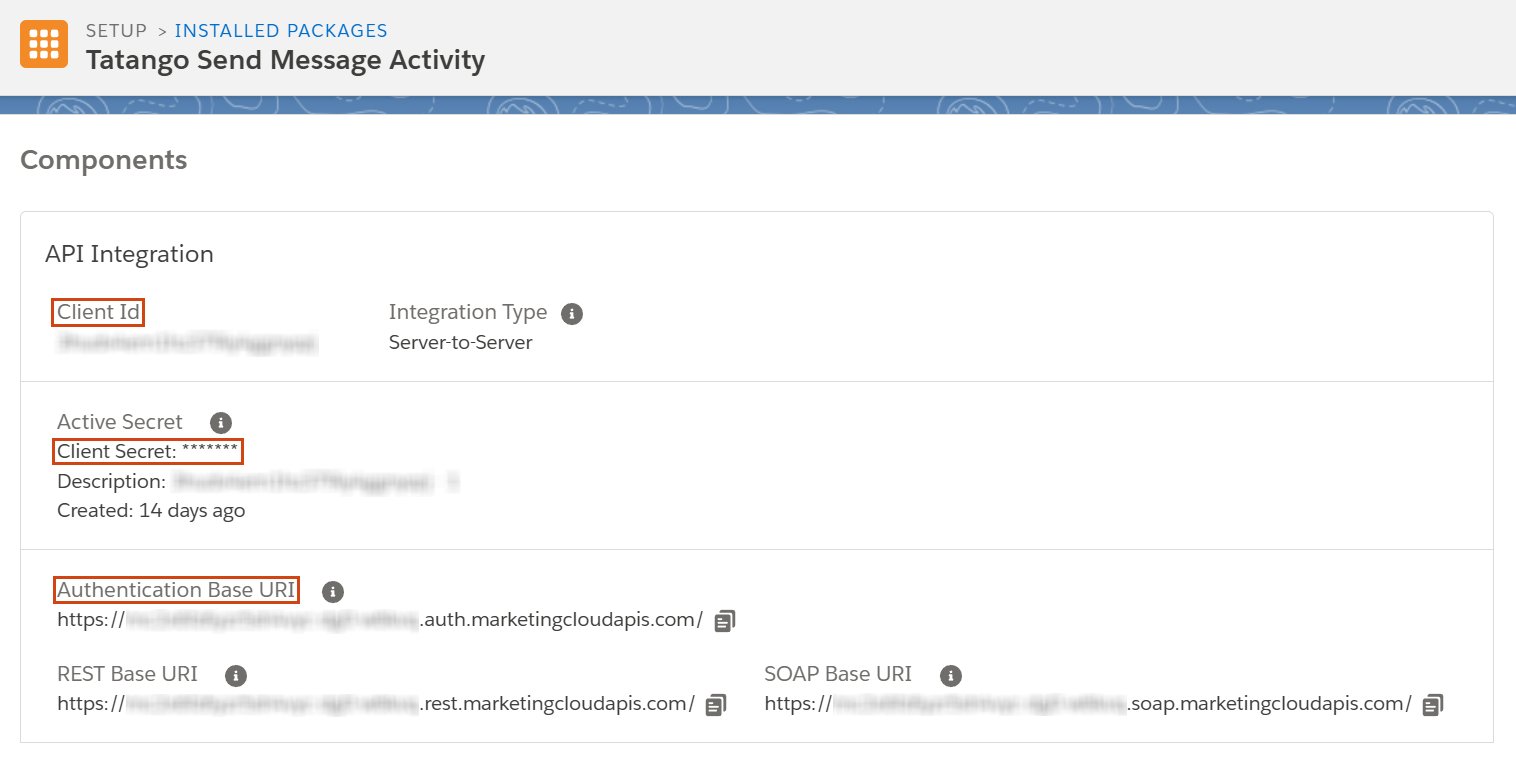Click the Active Secret label
The width and height of the screenshot is (1516, 765).
click(x=120, y=422)
